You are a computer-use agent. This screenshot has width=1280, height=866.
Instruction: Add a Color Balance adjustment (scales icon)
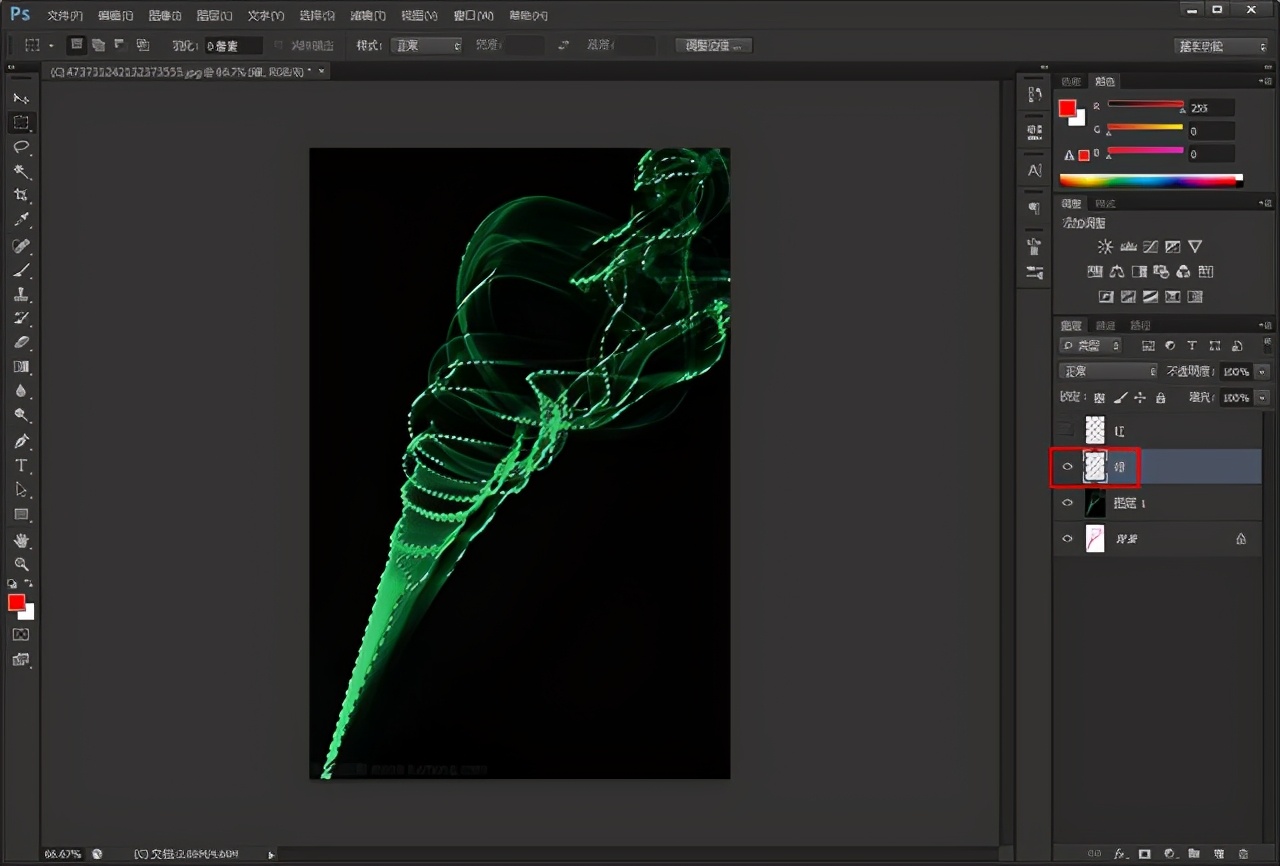[x=1116, y=271]
